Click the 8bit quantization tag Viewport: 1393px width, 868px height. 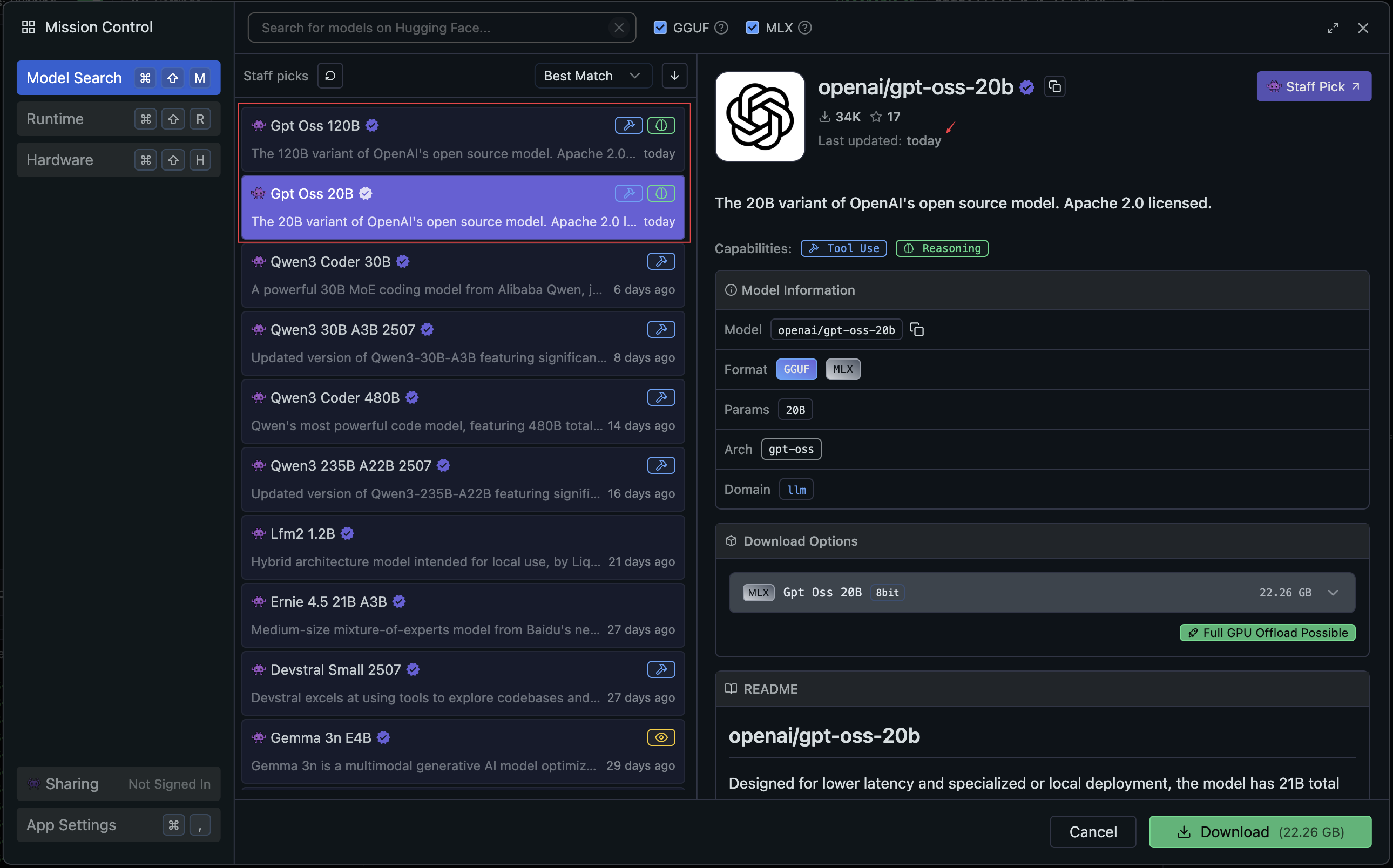887,593
